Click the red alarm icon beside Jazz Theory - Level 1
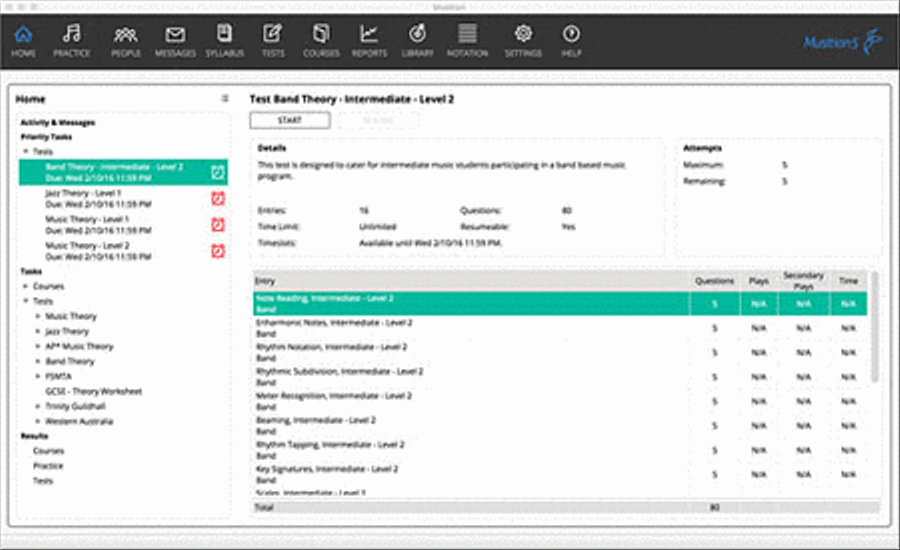 pyautogui.click(x=218, y=199)
